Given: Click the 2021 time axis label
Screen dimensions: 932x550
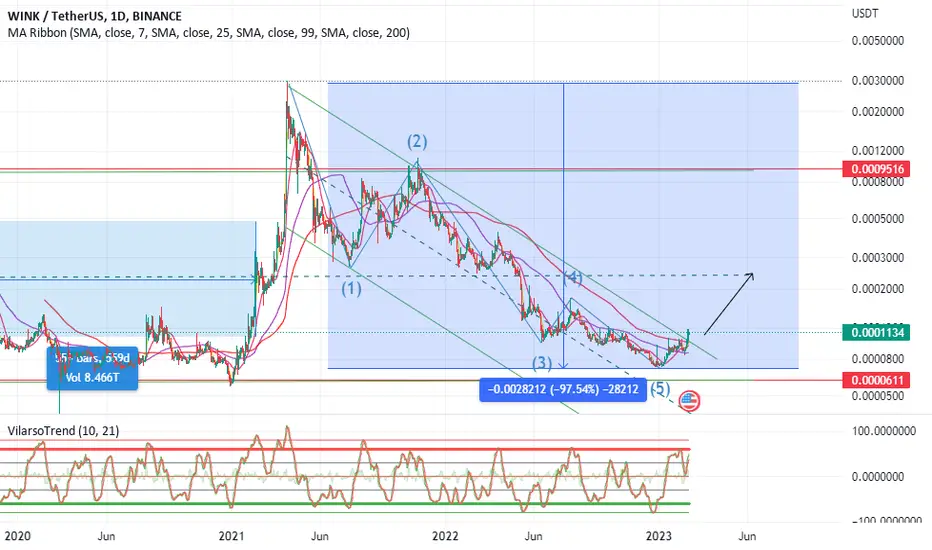Looking at the screenshot, I should click(231, 536).
